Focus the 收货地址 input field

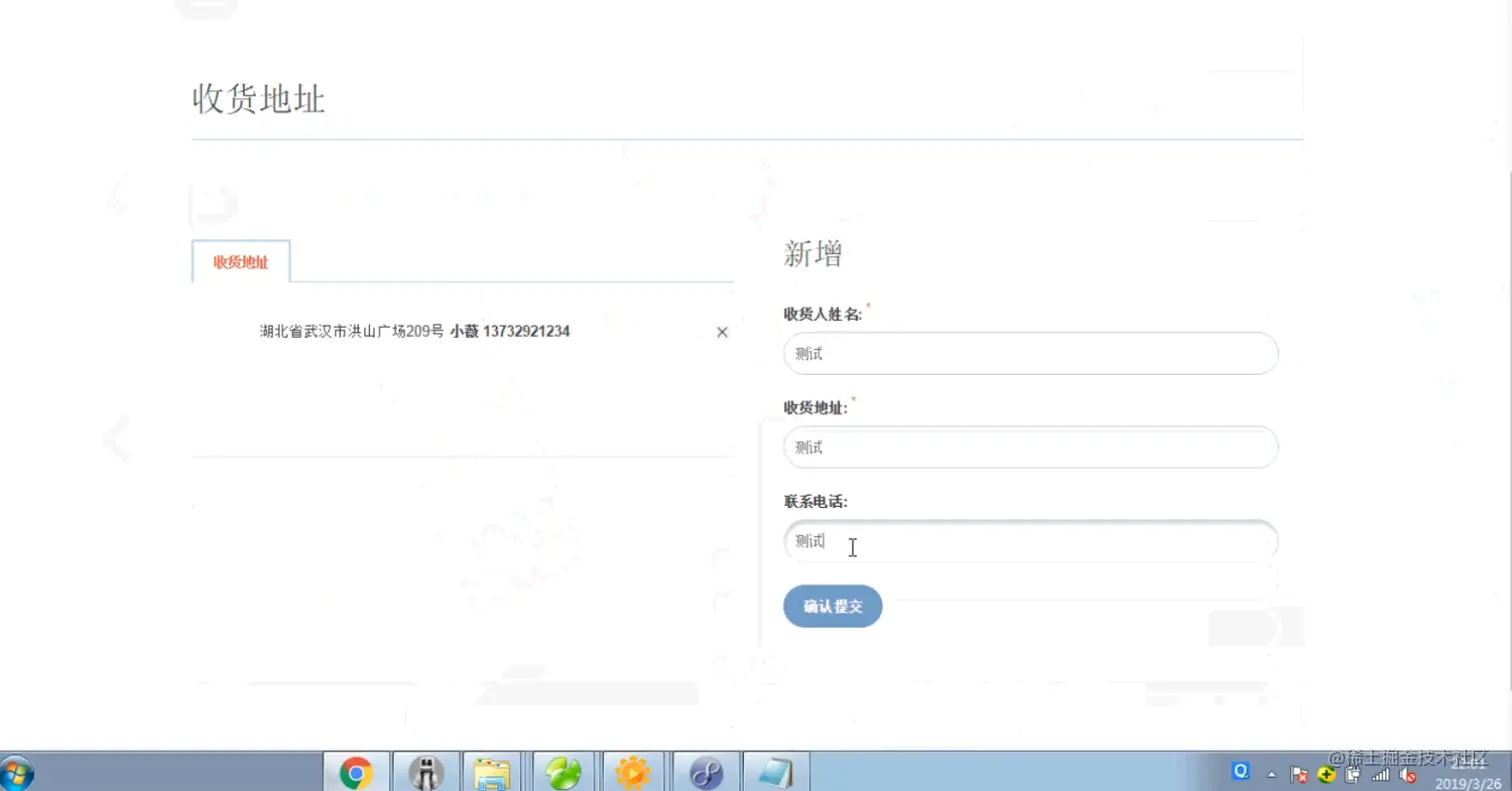tap(1031, 447)
